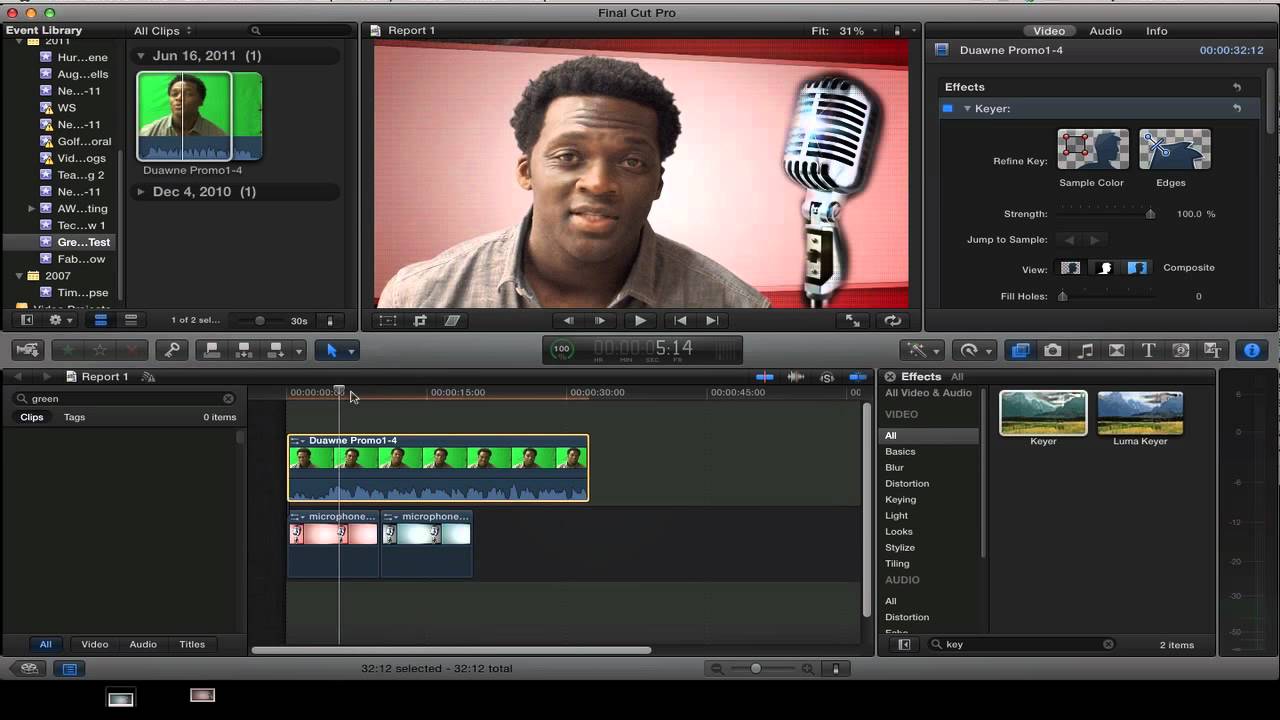Viewport: 1280px width, 720px height.
Task: Click the effects search field containing key
Action: click(x=1022, y=644)
